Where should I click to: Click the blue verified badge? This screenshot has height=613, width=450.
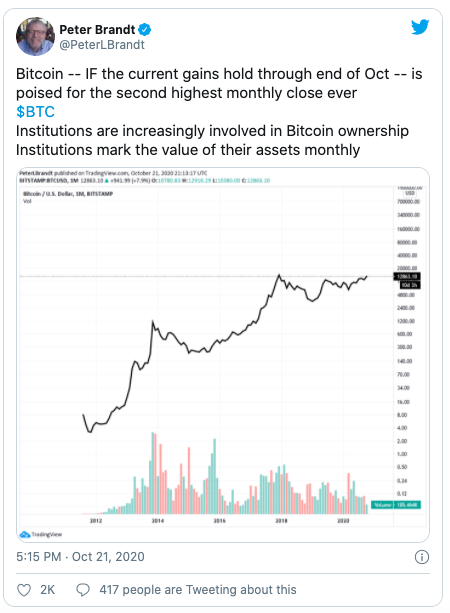coord(145,29)
